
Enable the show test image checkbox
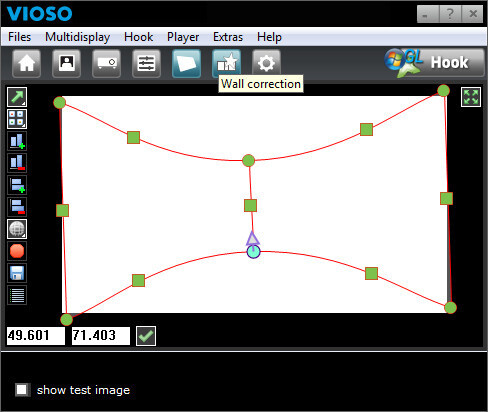(x=22, y=390)
